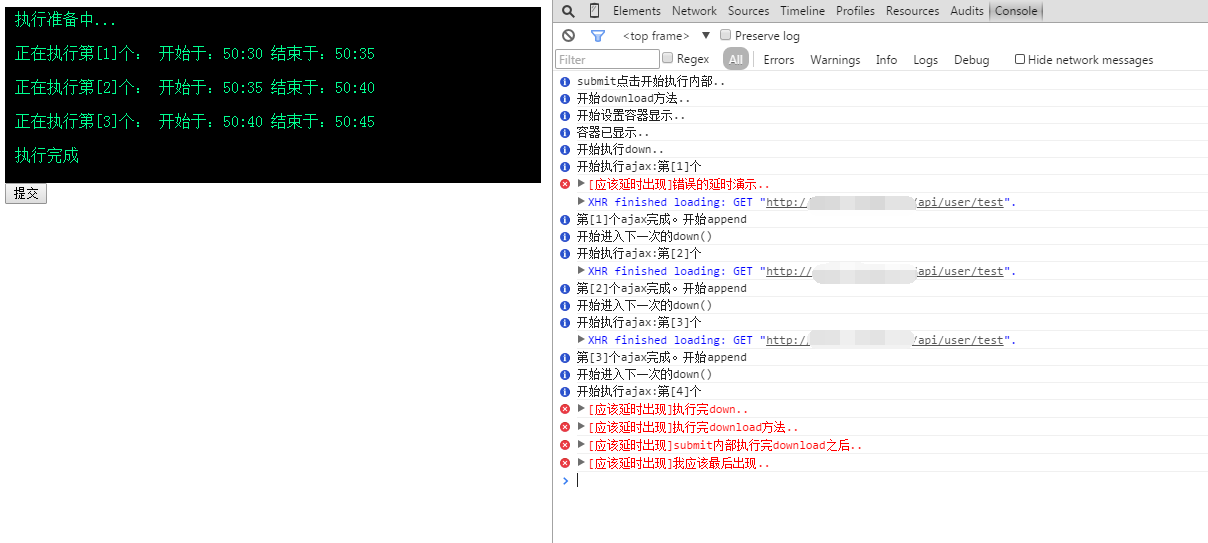Screen dimensions: 1208x543
Task: Click the 执行完成 text in page
Action: (x=47, y=156)
